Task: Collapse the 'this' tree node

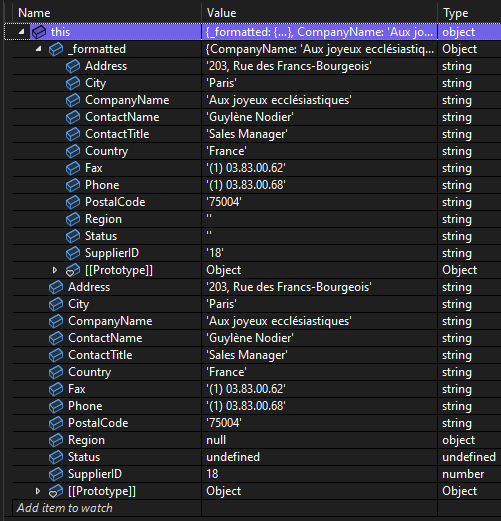Action: point(21,32)
